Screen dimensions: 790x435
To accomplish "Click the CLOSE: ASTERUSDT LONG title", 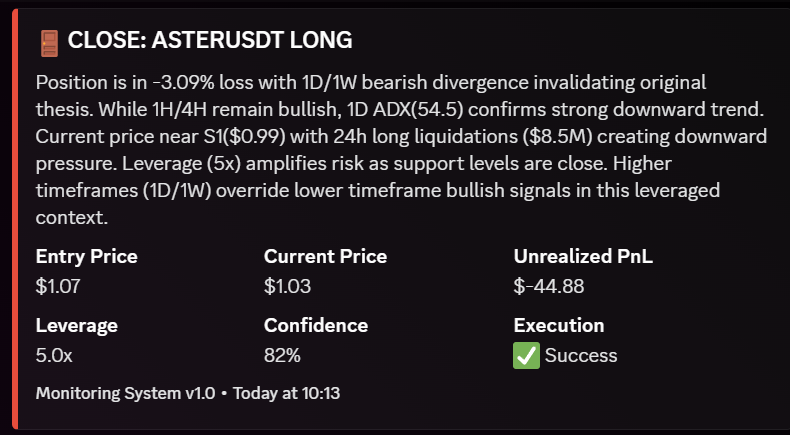I will tap(210, 41).
